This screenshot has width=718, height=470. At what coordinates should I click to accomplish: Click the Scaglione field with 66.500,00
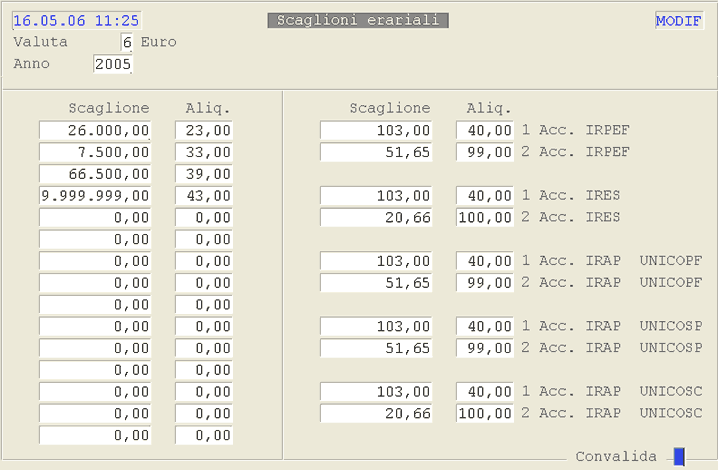(x=95, y=174)
